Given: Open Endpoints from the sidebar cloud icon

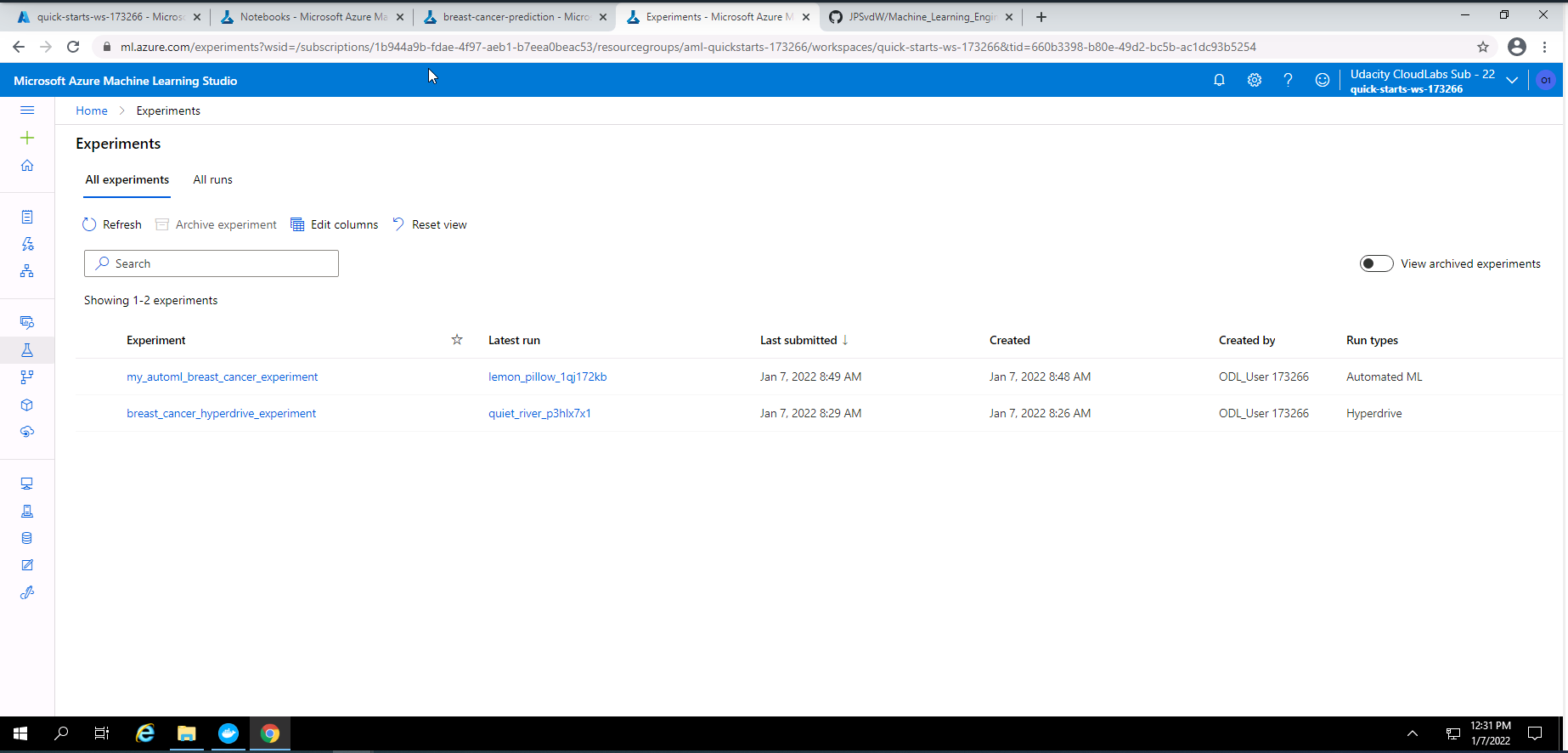Looking at the screenshot, I should (x=27, y=432).
